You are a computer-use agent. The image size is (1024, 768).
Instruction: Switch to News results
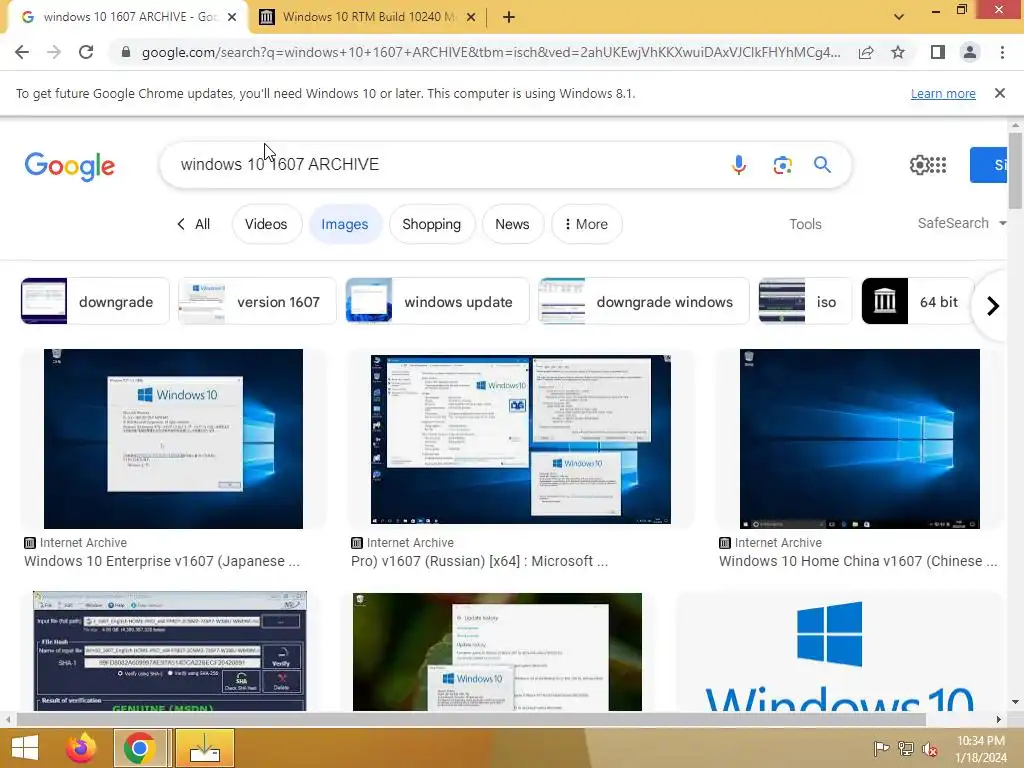pyautogui.click(x=512, y=224)
